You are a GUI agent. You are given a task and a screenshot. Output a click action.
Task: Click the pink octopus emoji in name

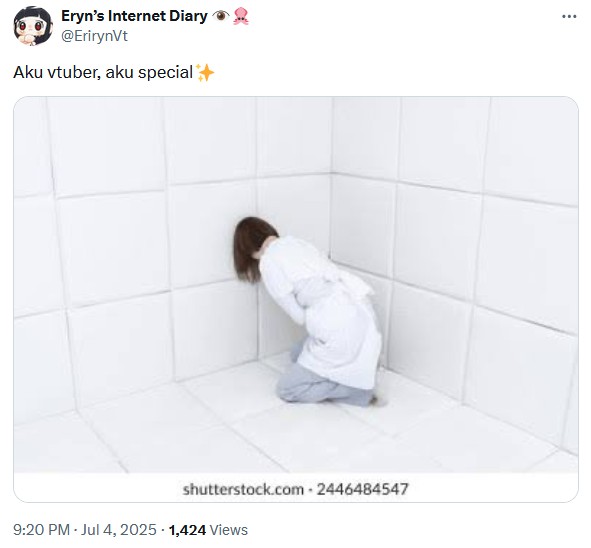click(240, 16)
